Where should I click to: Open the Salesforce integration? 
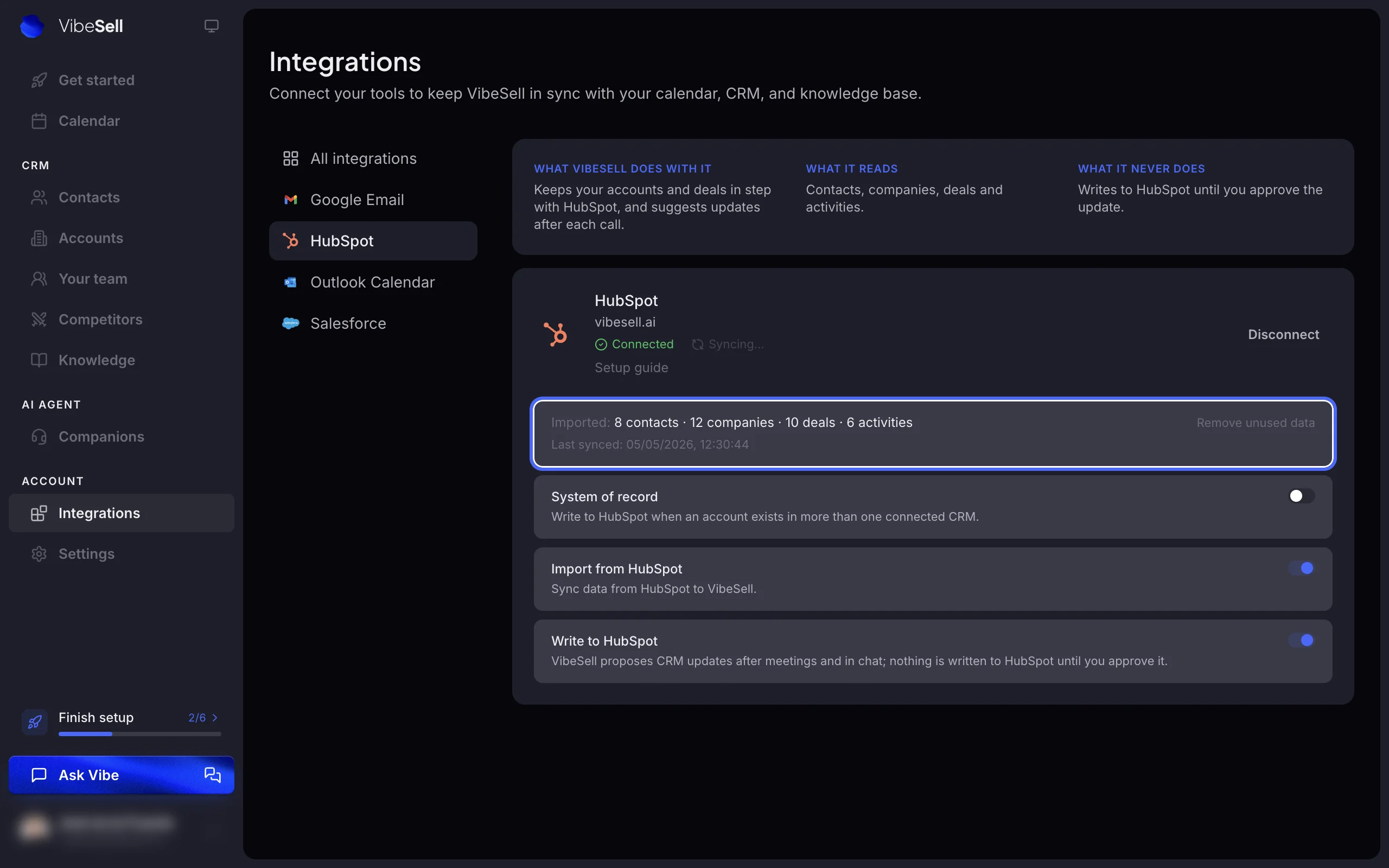[373, 324]
